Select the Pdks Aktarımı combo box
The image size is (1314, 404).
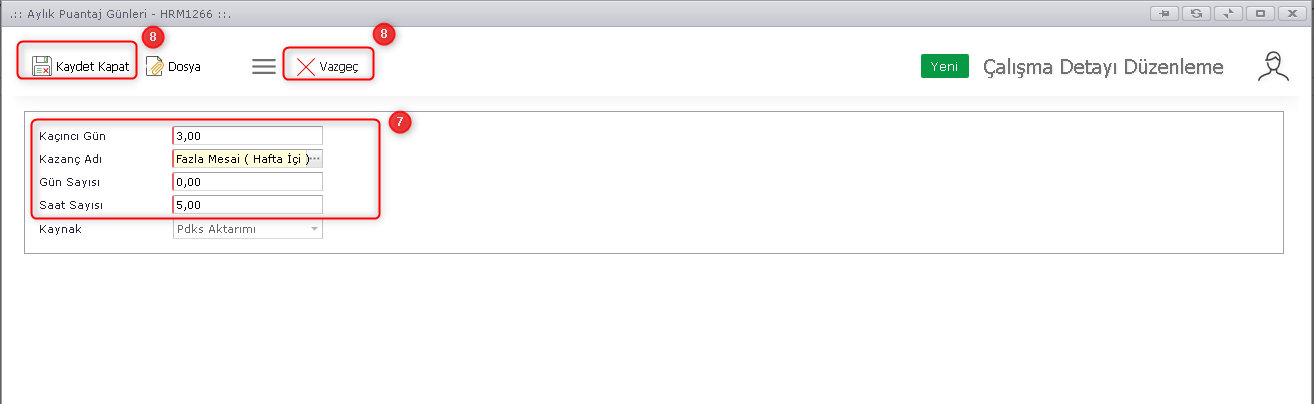click(x=248, y=229)
